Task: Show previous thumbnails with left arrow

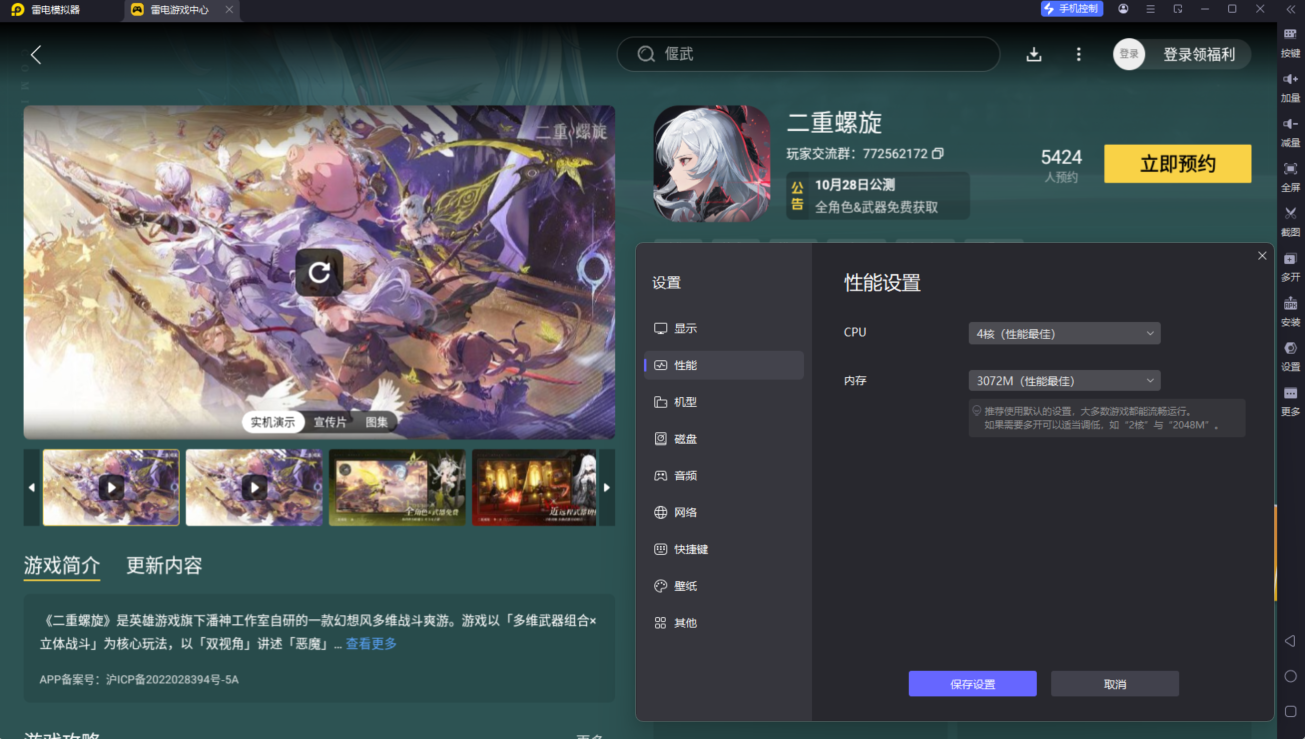Action: pyautogui.click(x=32, y=487)
